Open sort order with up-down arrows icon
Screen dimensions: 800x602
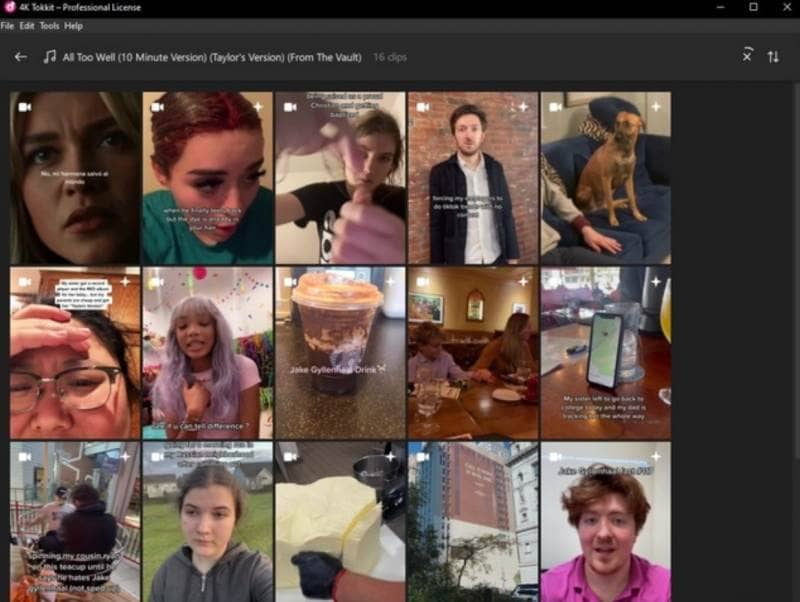773,57
